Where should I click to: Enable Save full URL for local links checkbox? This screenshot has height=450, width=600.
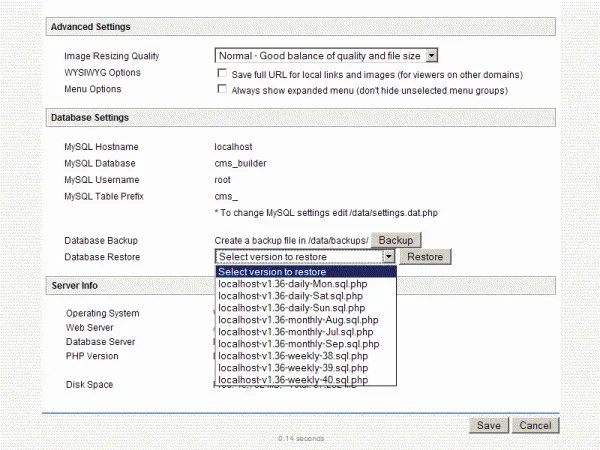(221, 74)
